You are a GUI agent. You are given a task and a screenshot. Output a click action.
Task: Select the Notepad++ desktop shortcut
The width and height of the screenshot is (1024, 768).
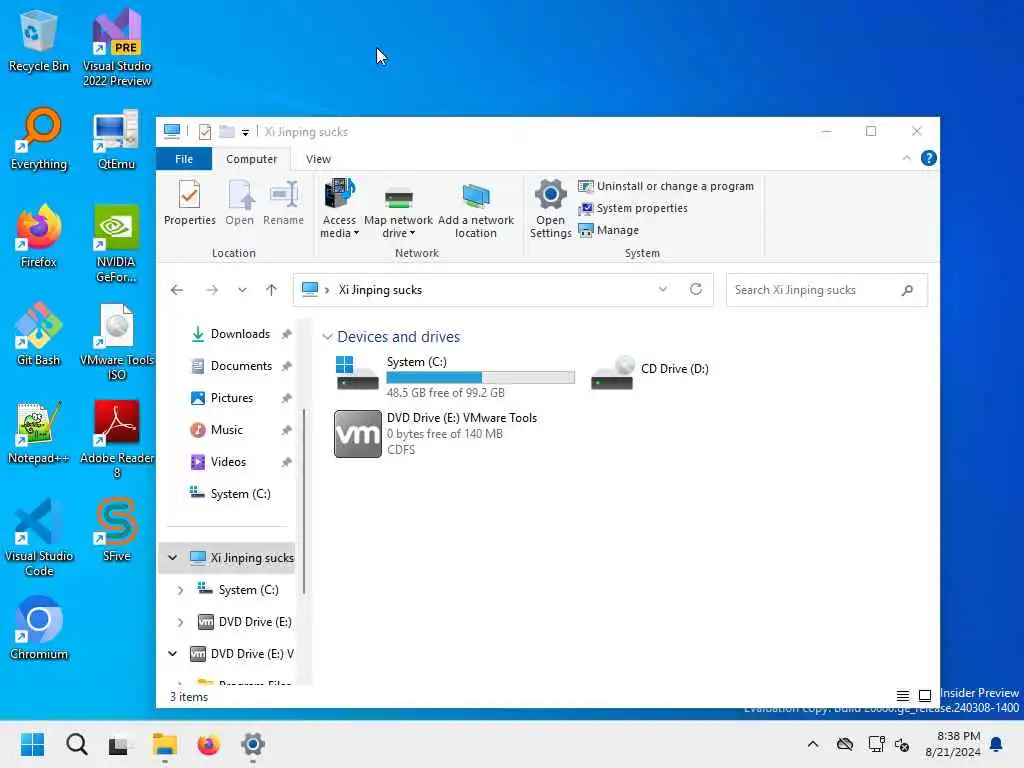click(x=39, y=432)
